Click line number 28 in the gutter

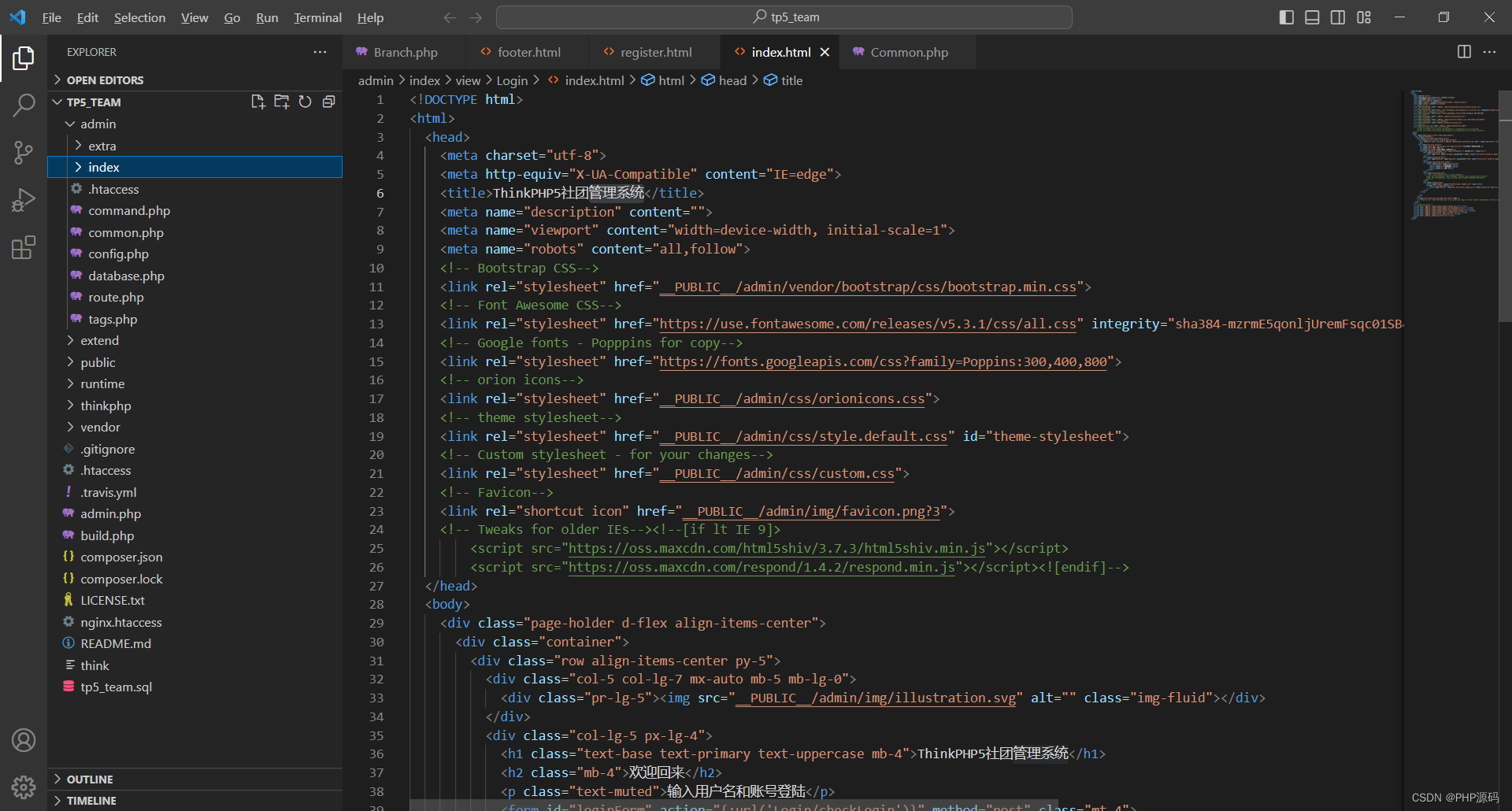(x=376, y=604)
